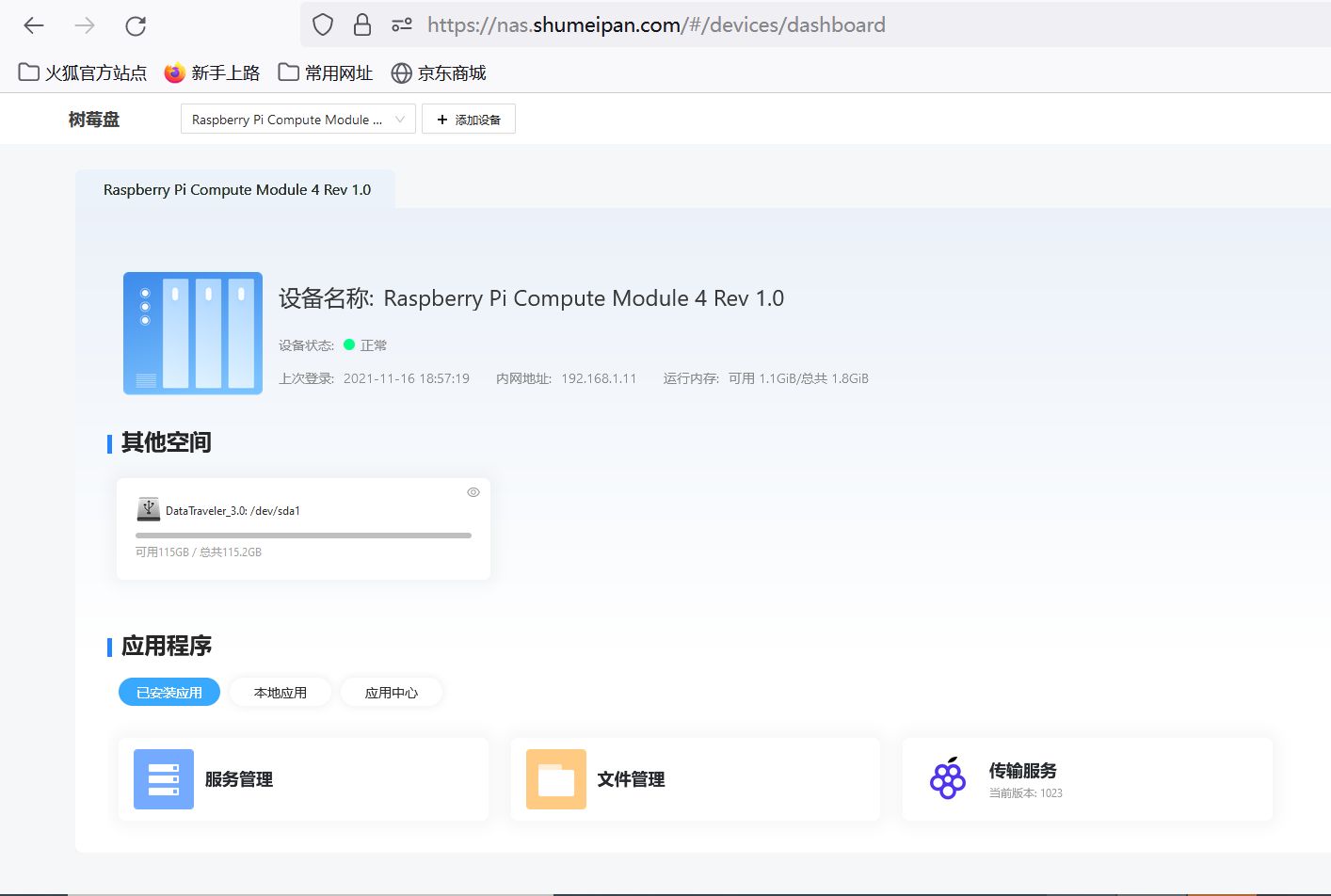Open the 新手上路 Firefox bookmark
This screenshot has height=896, width=1331.
212,72
